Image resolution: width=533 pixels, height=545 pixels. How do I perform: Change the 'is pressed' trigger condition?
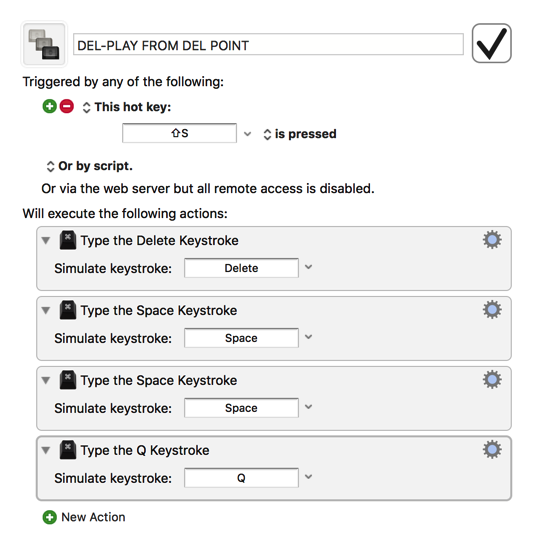point(300,134)
